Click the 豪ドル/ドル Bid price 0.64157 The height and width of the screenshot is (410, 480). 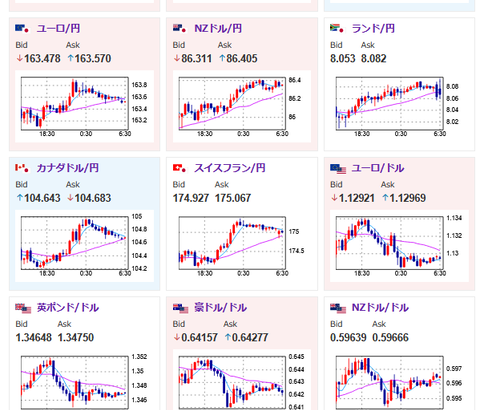[x=199, y=338]
